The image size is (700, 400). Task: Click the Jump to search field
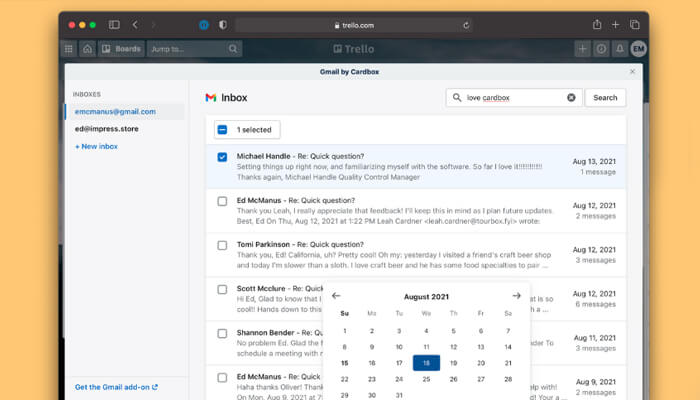tap(195, 49)
